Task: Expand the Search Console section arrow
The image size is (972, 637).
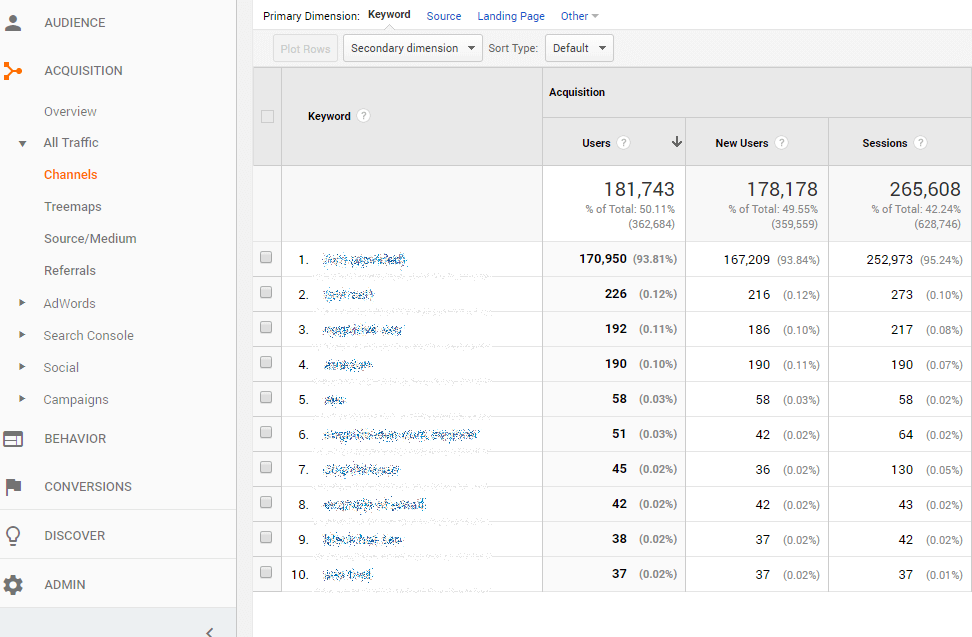Action: (22, 335)
